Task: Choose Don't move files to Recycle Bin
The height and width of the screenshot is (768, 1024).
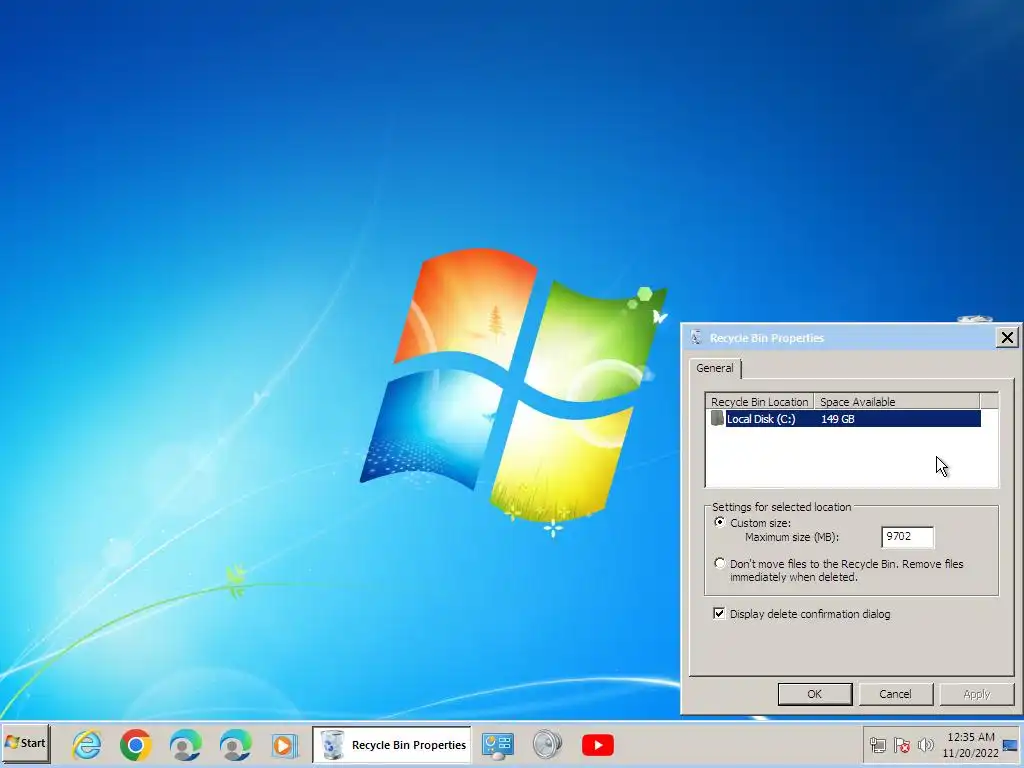Action: (x=720, y=563)
